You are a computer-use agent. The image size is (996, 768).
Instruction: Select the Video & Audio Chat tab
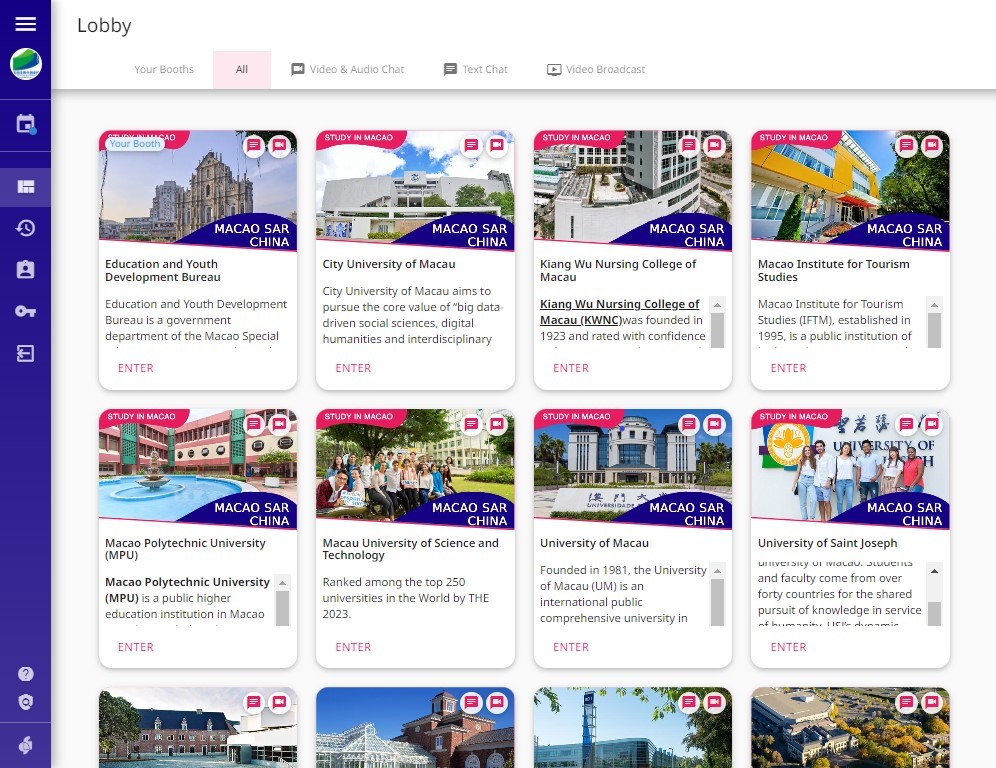348,70
